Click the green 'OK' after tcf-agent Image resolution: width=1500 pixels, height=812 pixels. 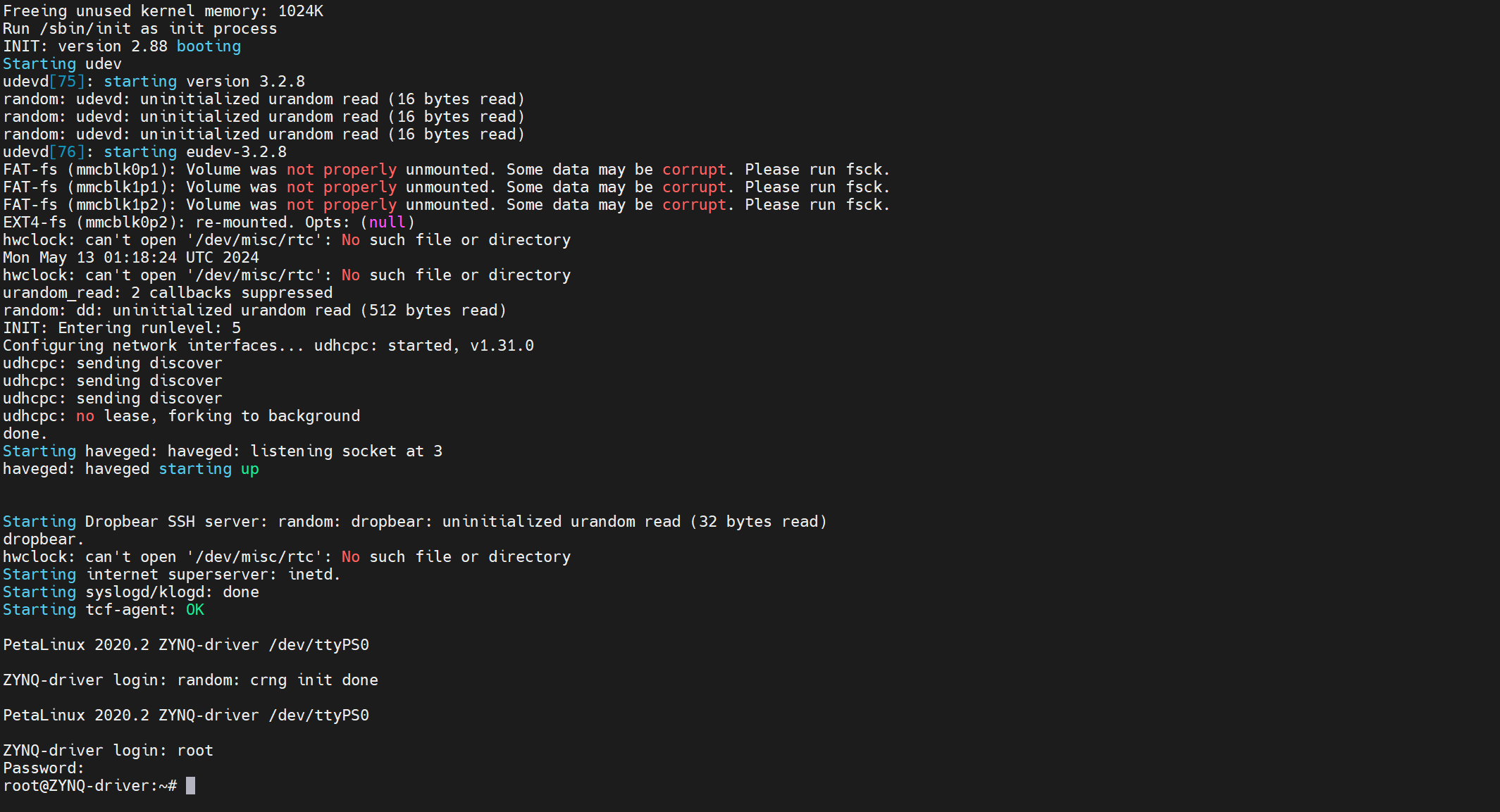pos(195,609)
